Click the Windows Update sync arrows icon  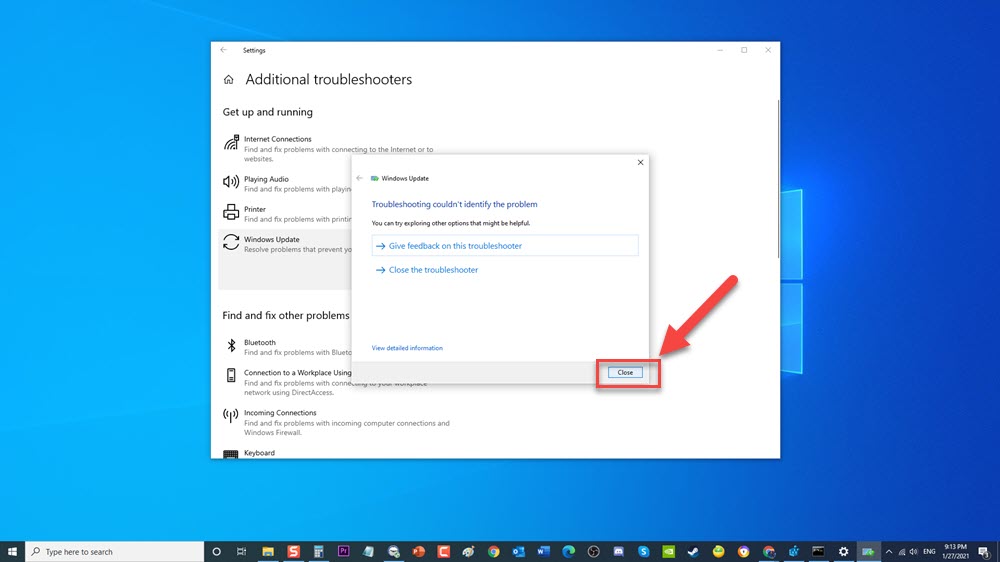pyautogui.click(x=231, y=242)
